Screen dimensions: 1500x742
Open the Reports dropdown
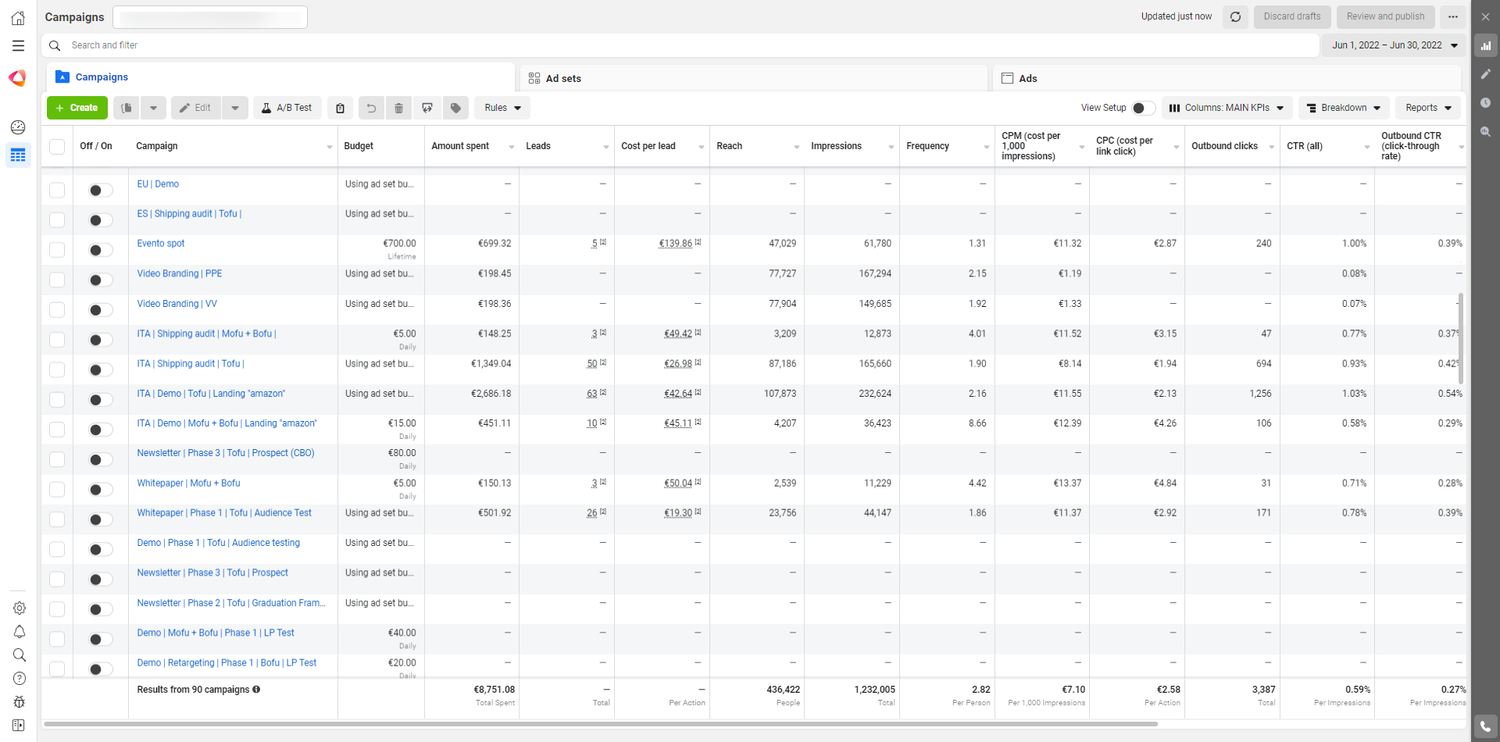point(1428,108)
